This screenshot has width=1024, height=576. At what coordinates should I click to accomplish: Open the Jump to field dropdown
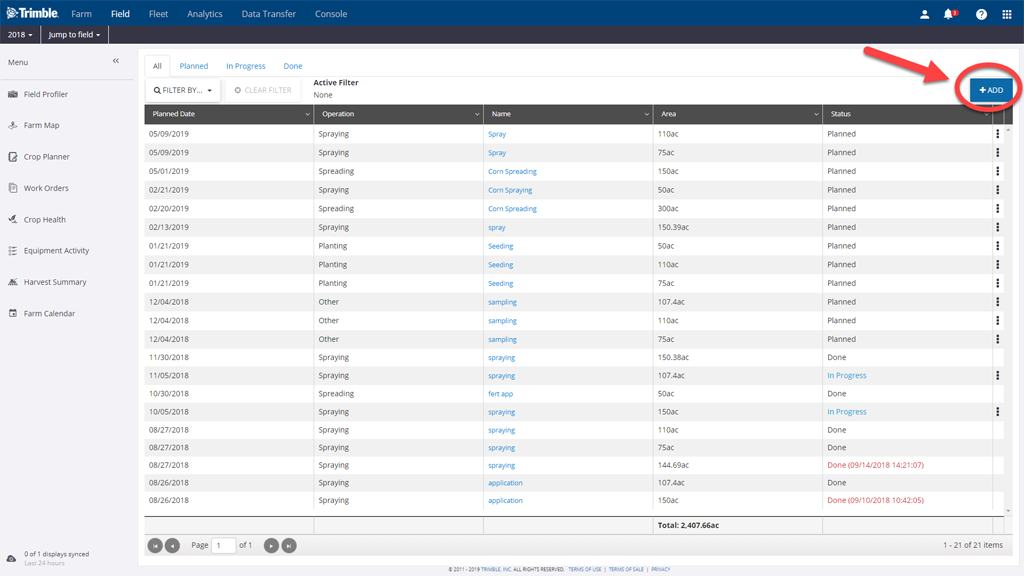(74, 35)
